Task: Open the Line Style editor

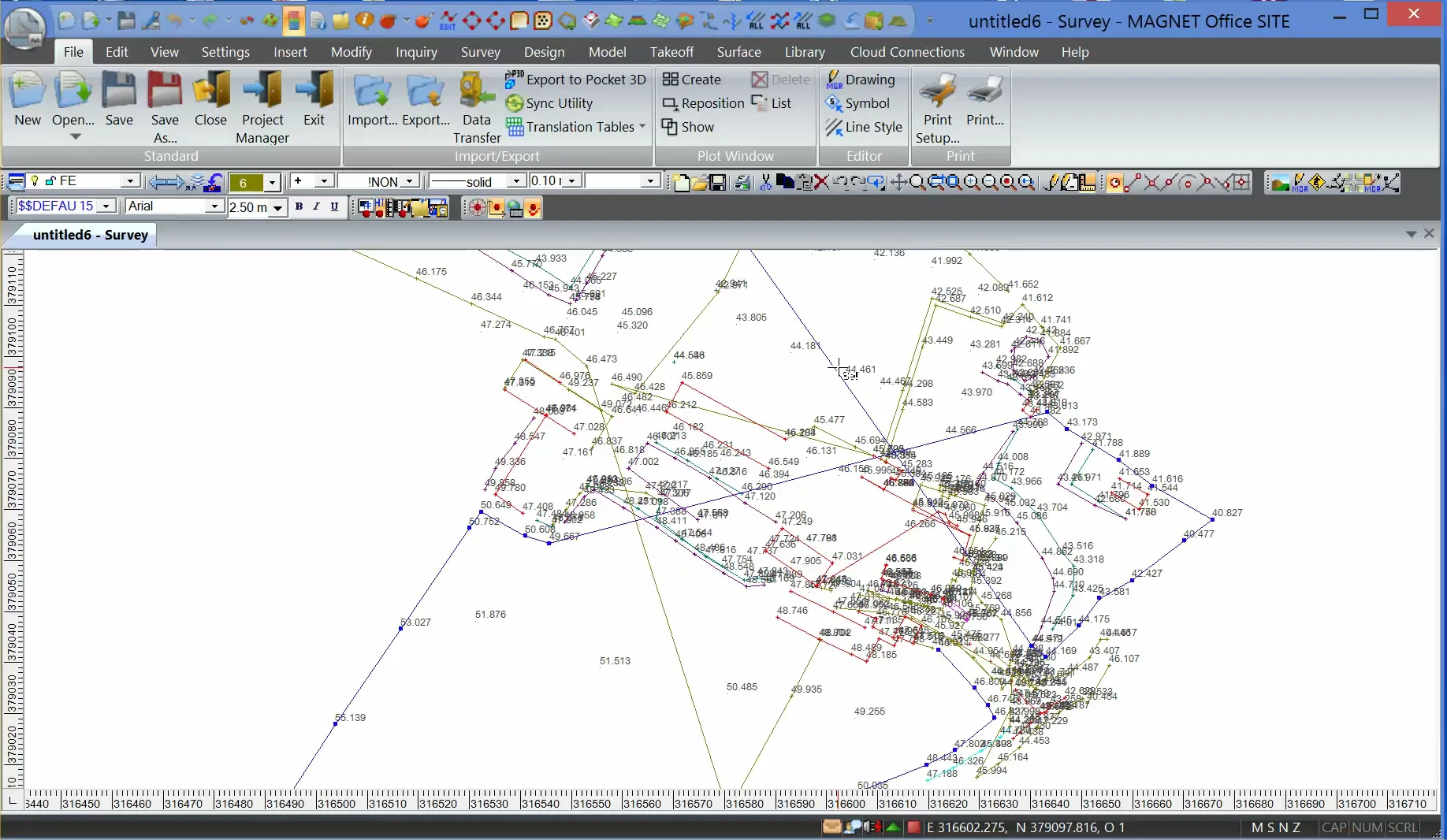Action: pos(863,127)
